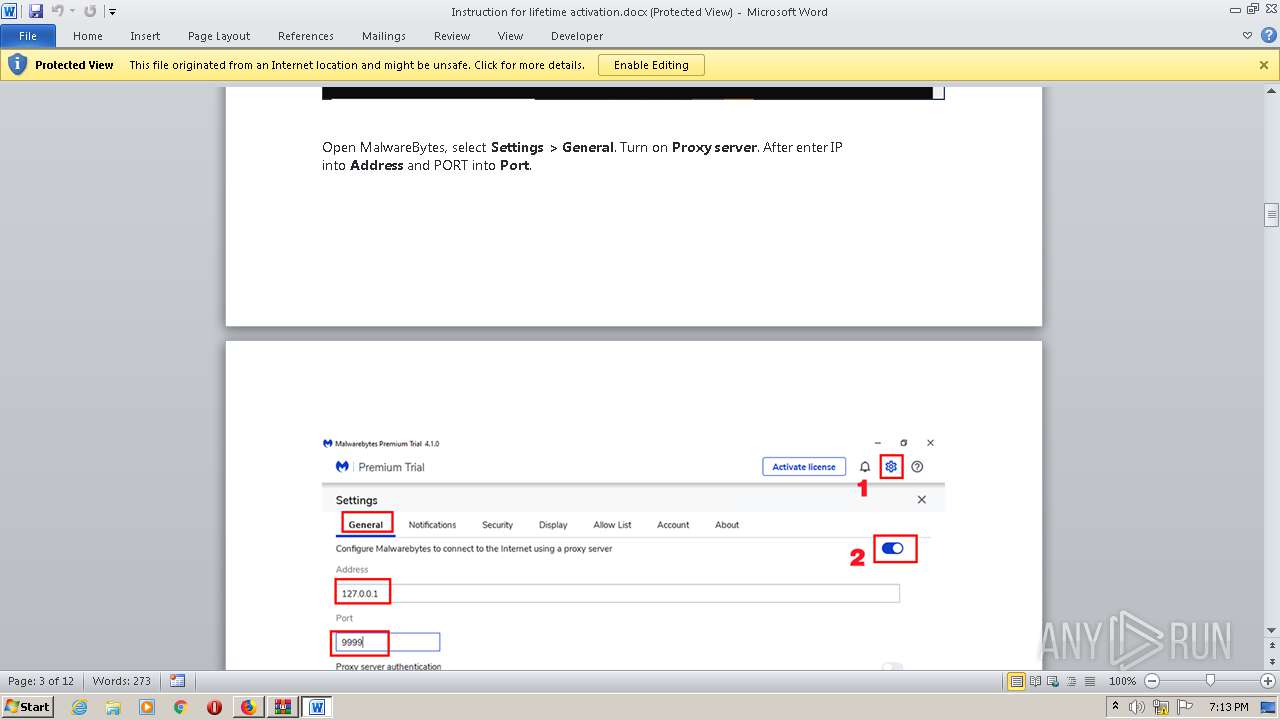The width and height of the screenshot is (1280, 720).
Task: Click the vertical scrollbar thumb
Action: (x=1271, y=215)
